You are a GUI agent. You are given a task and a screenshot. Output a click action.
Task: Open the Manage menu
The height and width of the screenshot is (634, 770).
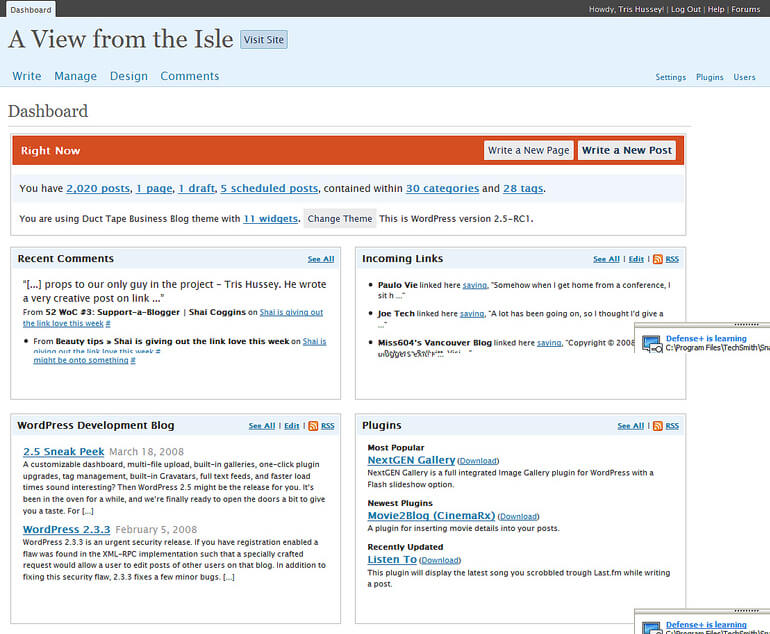pos(76,76)
